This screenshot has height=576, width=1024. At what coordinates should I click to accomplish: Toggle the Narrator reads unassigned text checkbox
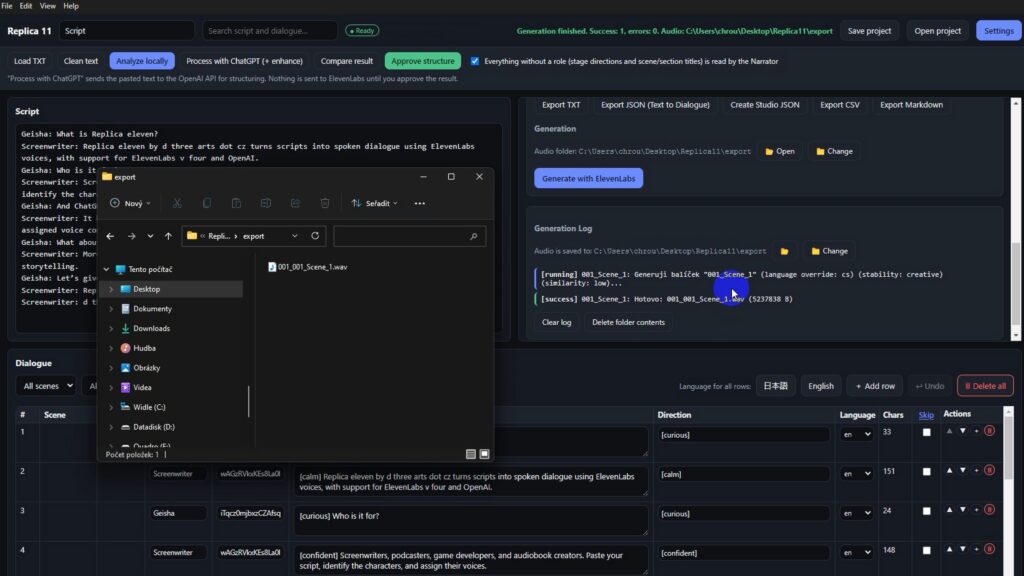(475, 61)
